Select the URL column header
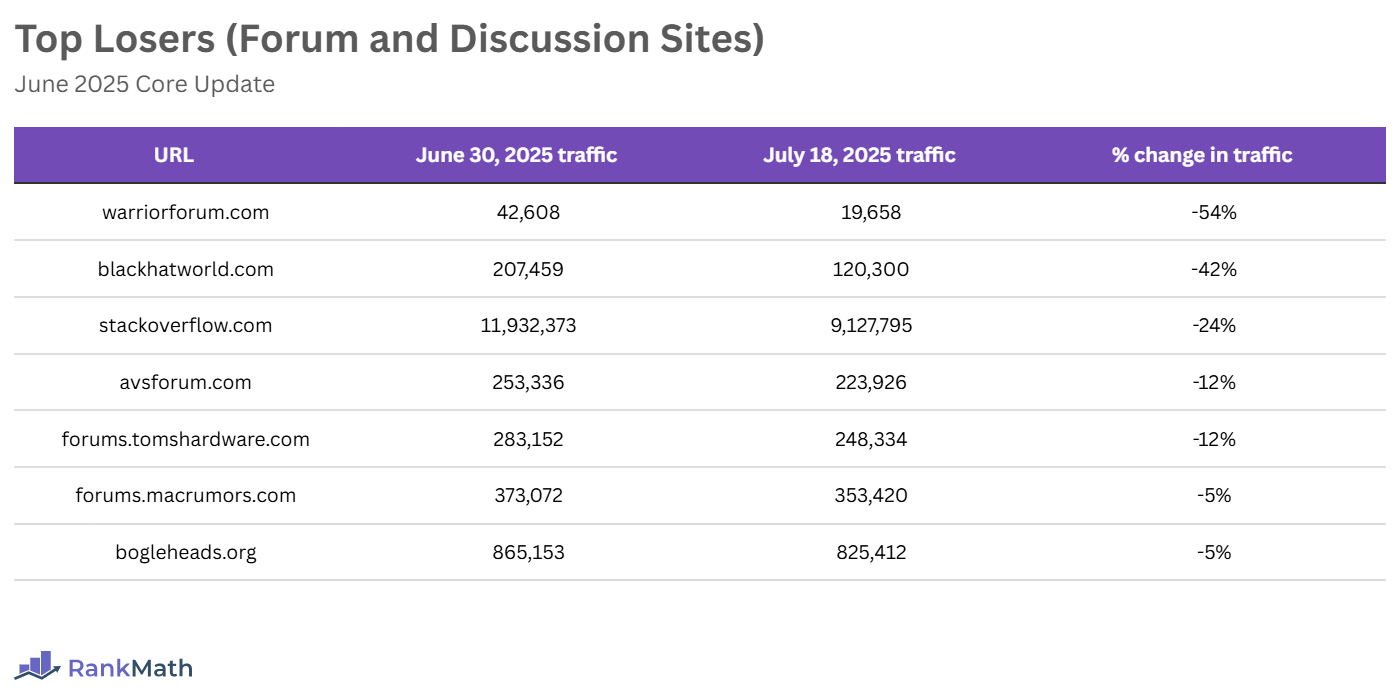This screenshot has height=700, width=1400. [174, 155]
